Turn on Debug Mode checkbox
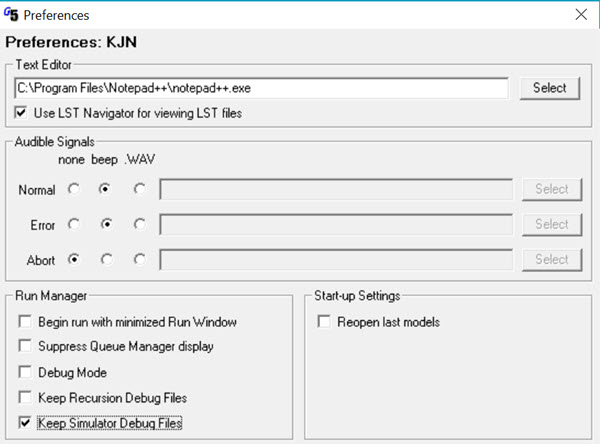 click(24, 372)
